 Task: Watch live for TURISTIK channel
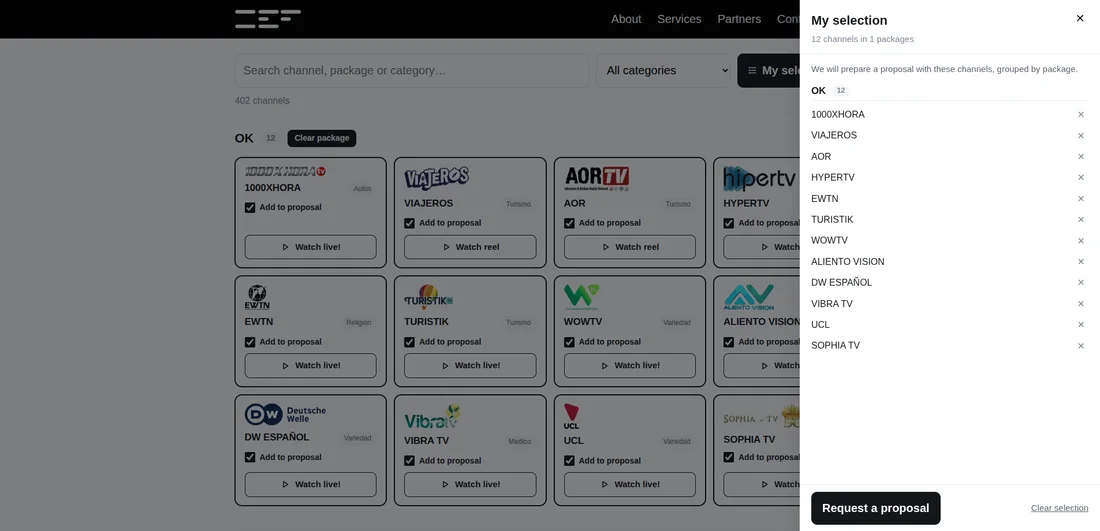470,365
